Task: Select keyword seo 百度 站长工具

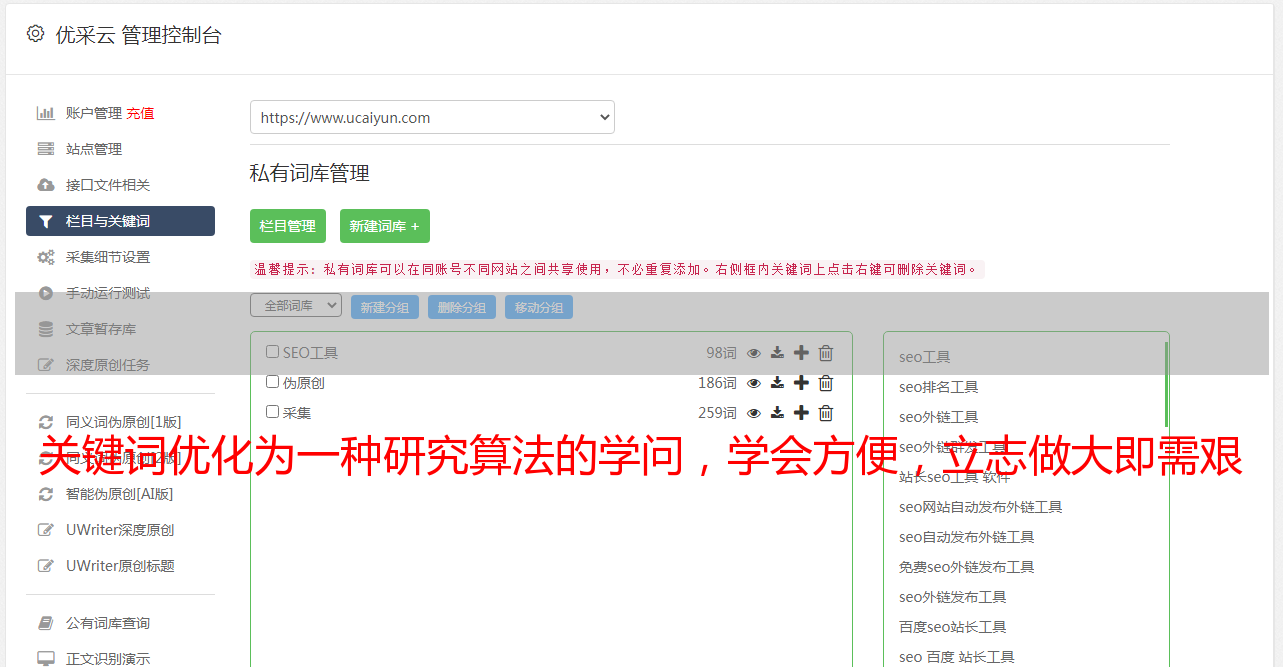Action: 957,657
